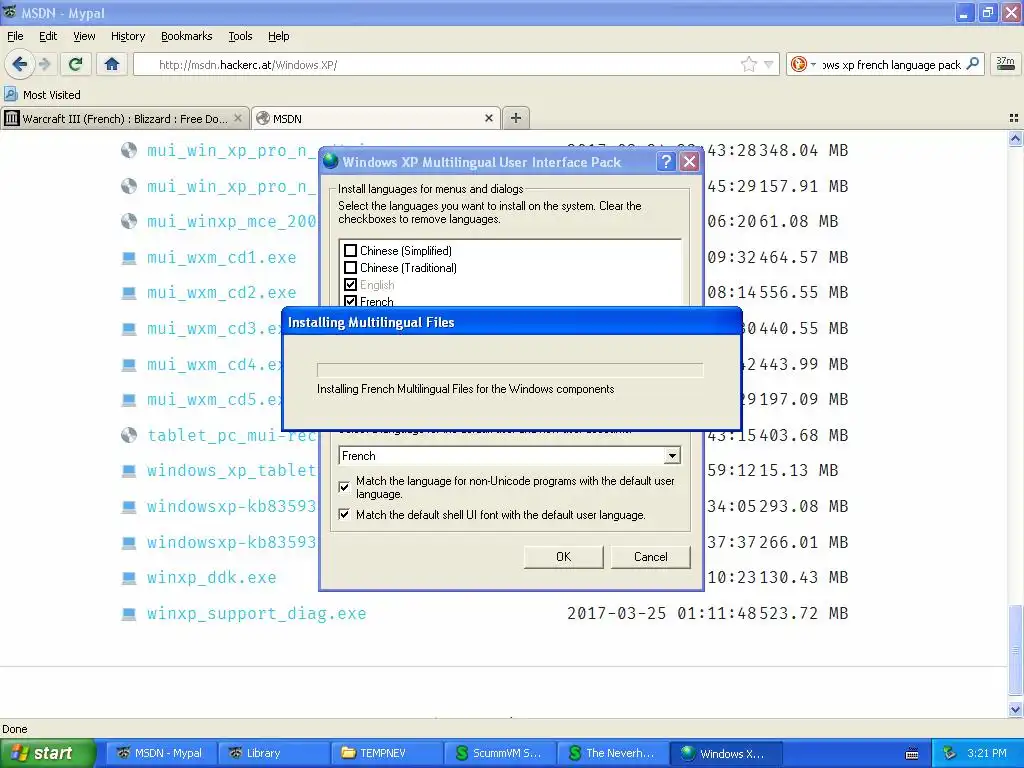Viewport: 1024px width, 768px height.
Task: Click the Forward arrow in navigation bar
Action: [45, 64]
